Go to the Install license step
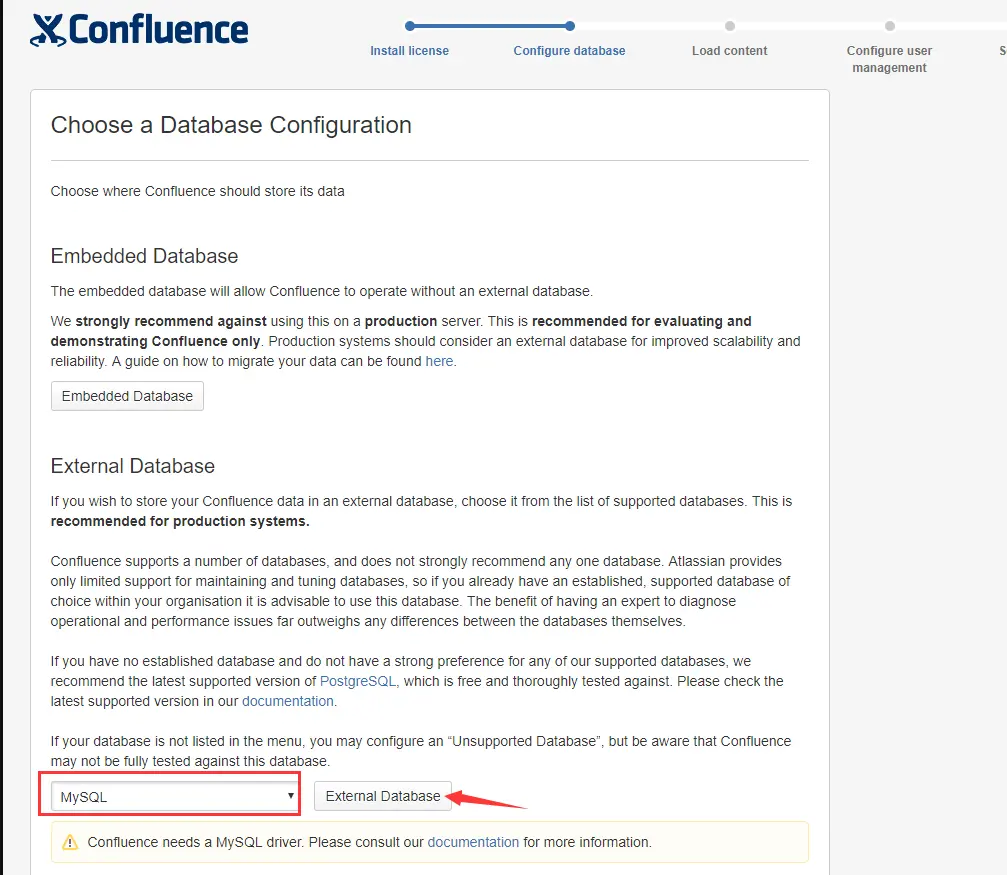Image resolution: width=1007 pixels, height=875 pixels. coord(409,51)
